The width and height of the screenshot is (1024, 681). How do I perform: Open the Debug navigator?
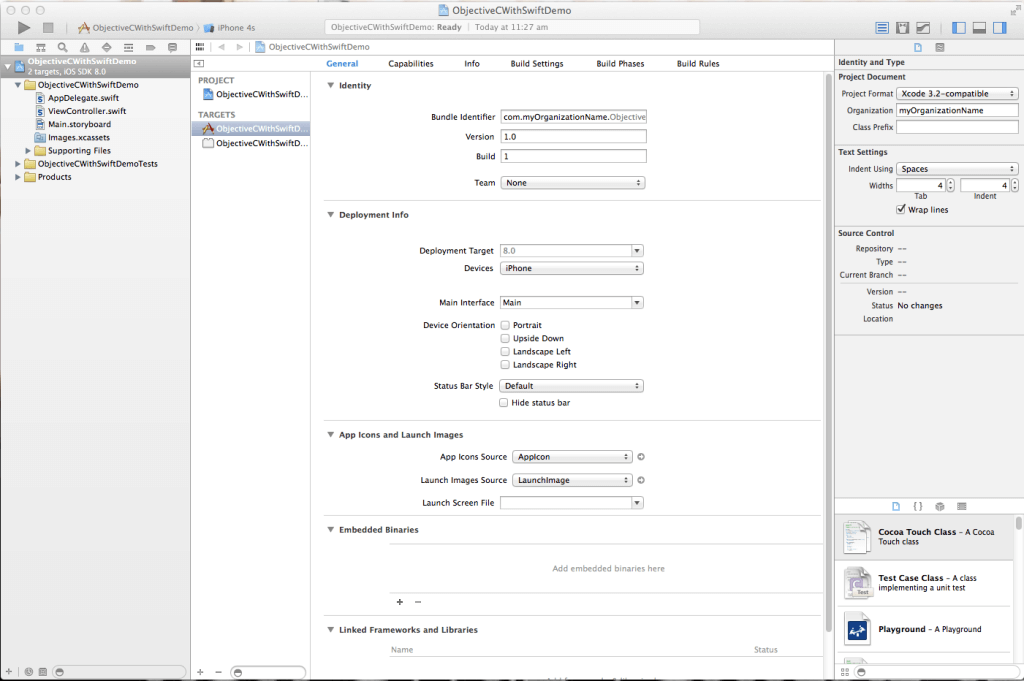point(129,47)
